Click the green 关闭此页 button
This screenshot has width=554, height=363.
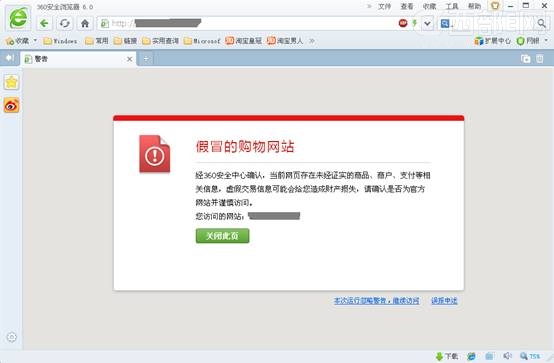click(223, 236)
